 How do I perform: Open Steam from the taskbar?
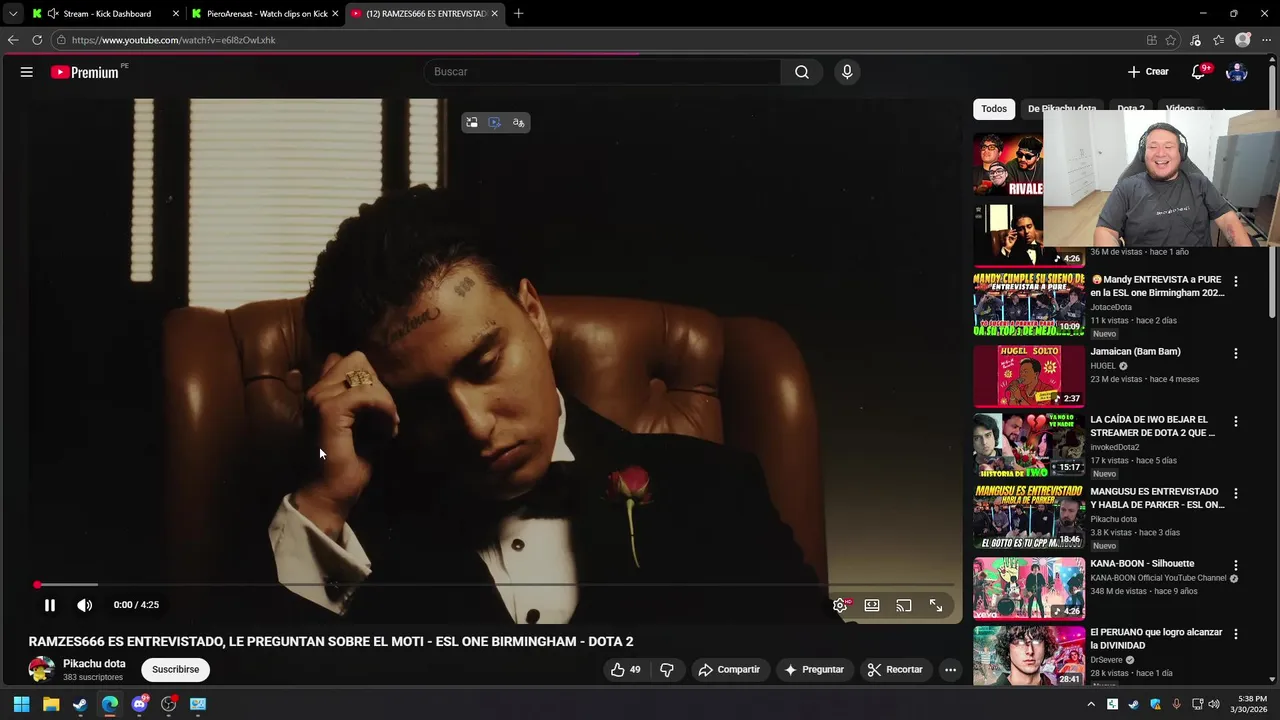click(80, 704)
